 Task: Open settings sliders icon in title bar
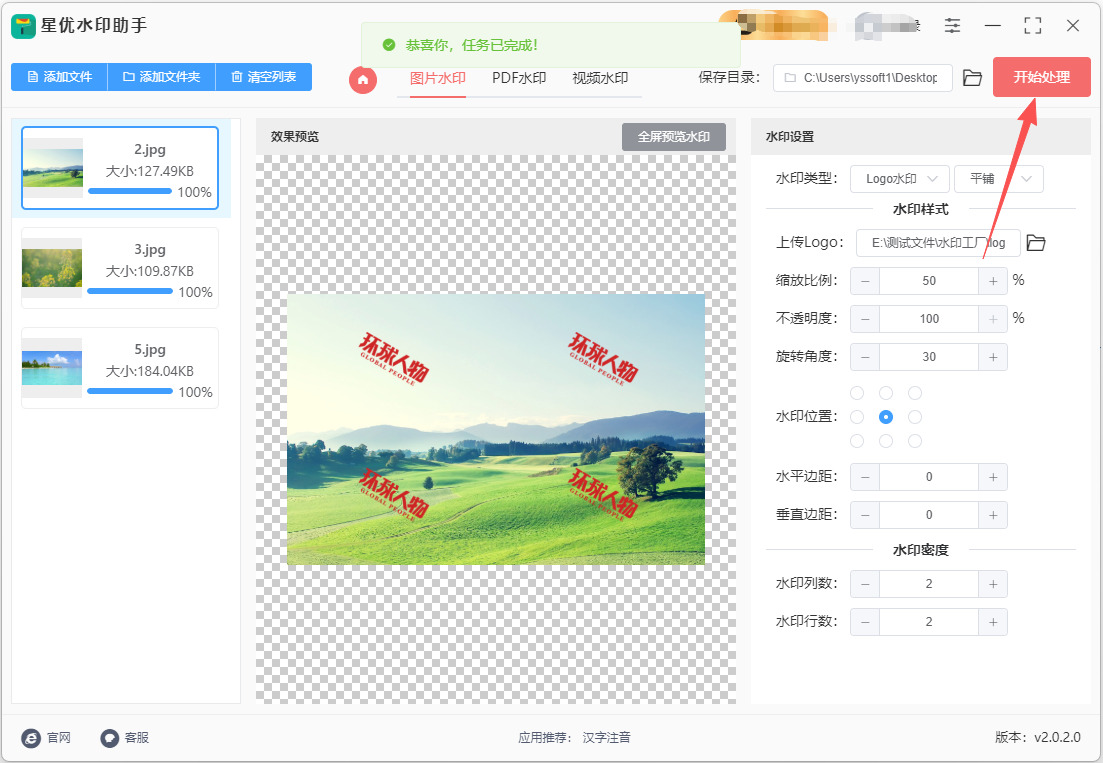point(953,26)
